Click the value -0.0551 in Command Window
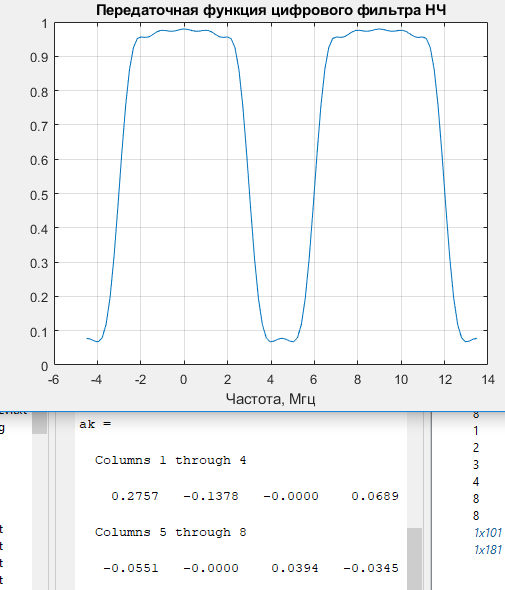The image size is (505, 590). pos(131,568)
